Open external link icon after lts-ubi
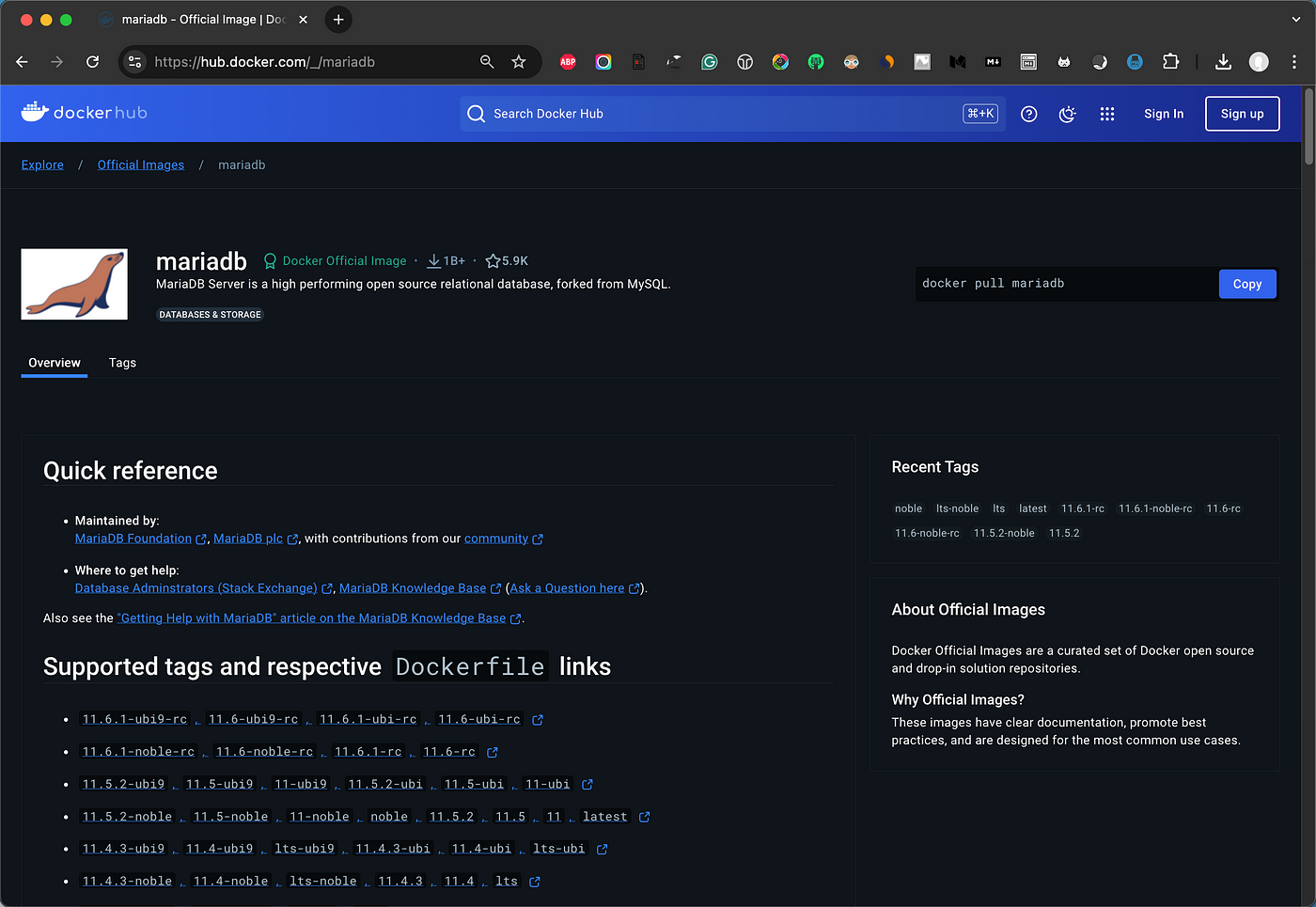The height and width of the screenshot is (907, 1316). click(x=603, y=850)
